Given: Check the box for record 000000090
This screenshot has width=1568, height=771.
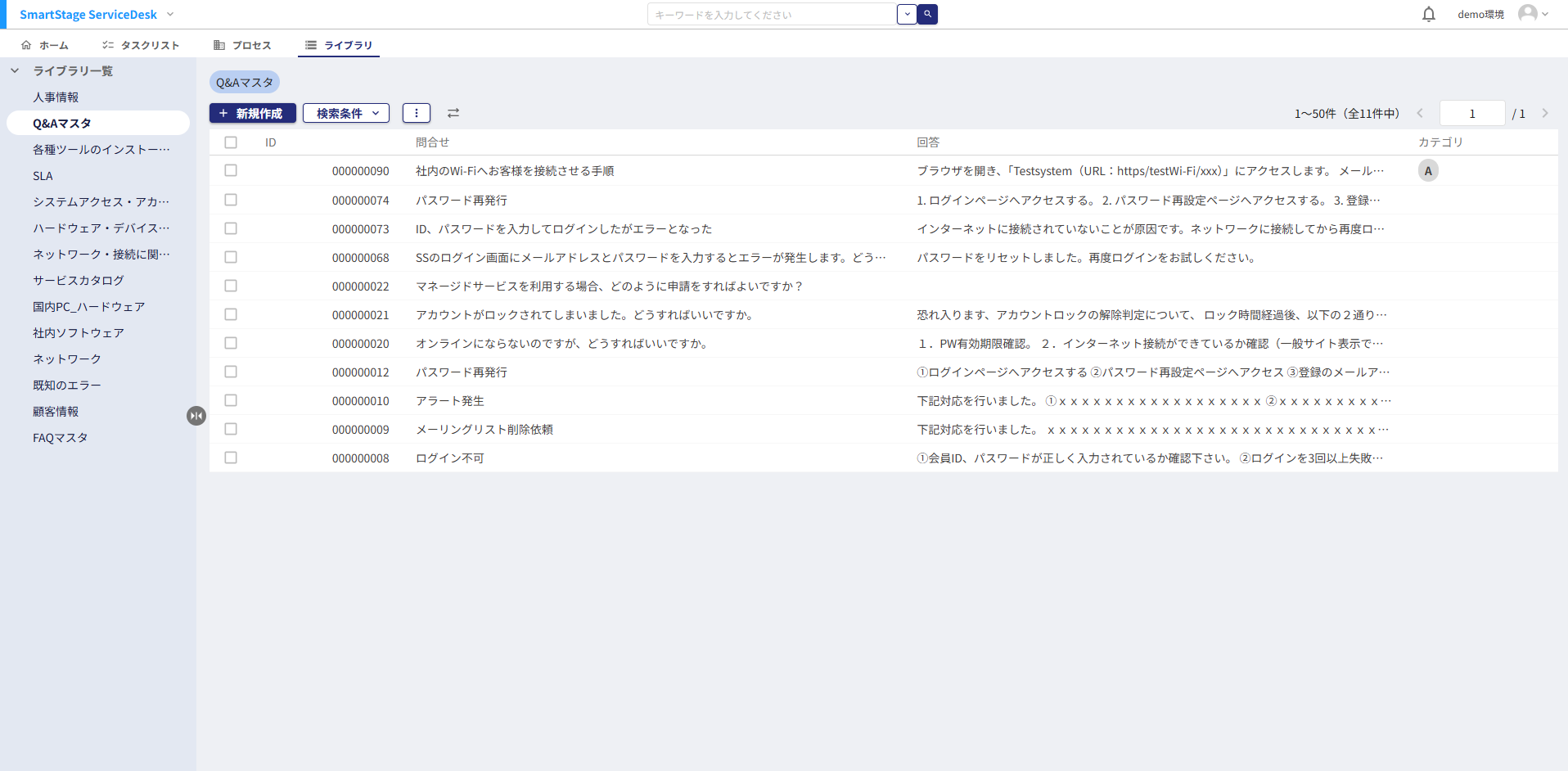Looking at the screenshot, I should [231, 171].
